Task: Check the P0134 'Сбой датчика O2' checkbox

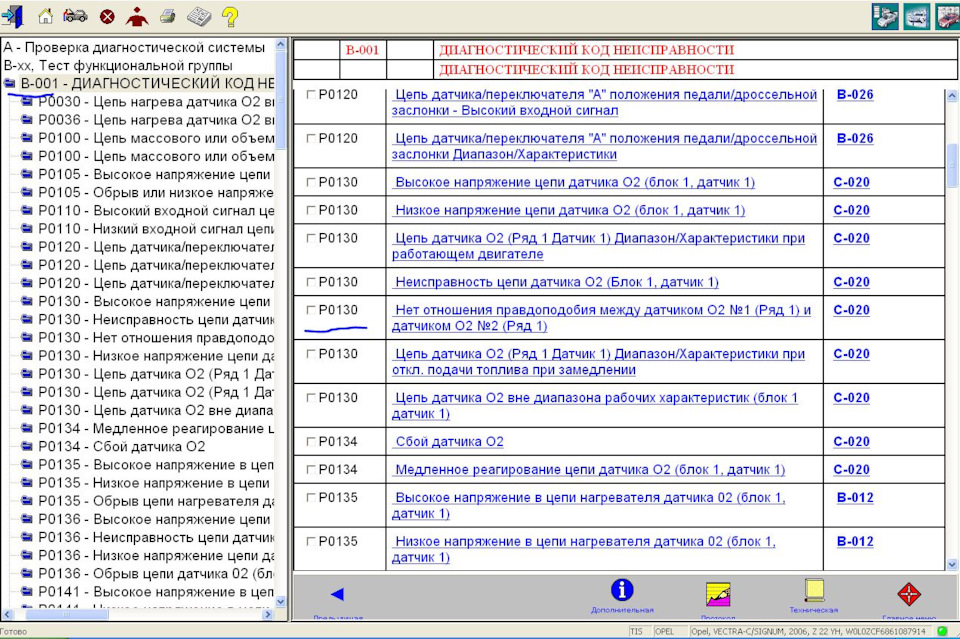Action: point(311,442)
